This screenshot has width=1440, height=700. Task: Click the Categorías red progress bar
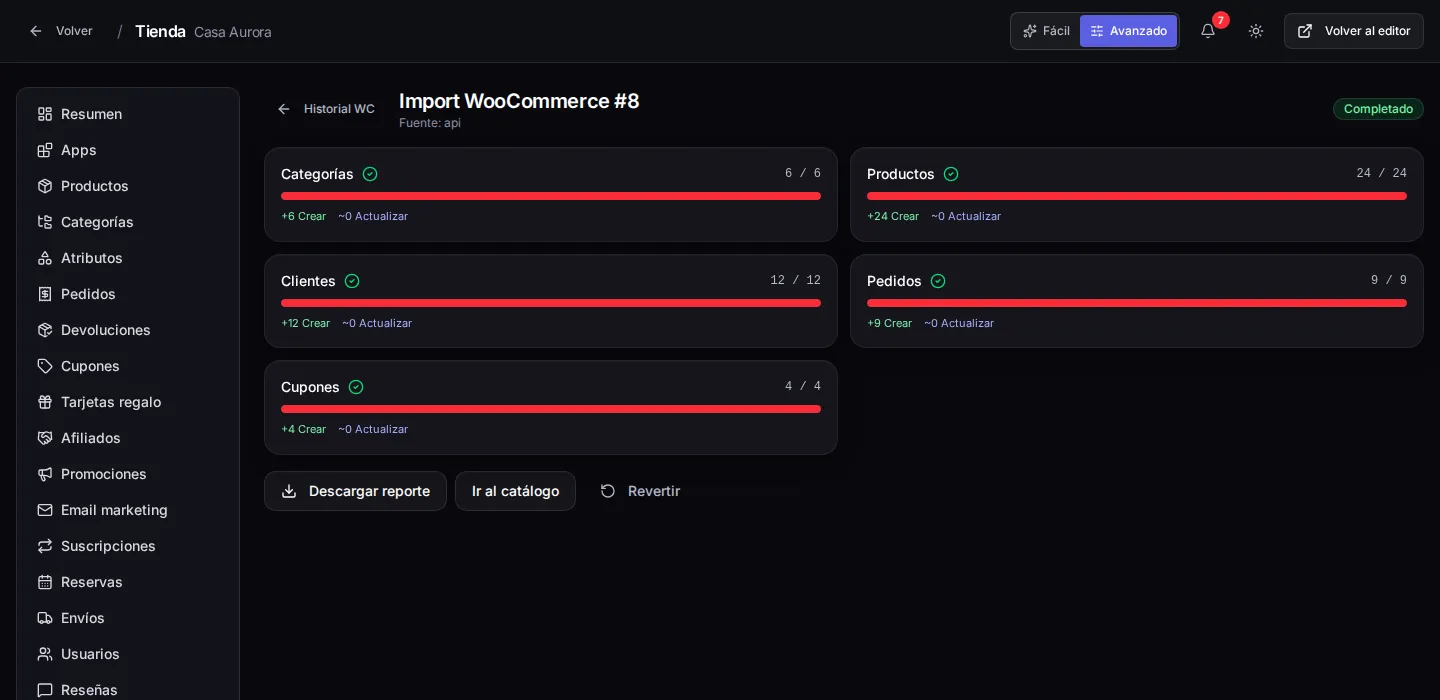coord(551,196)
